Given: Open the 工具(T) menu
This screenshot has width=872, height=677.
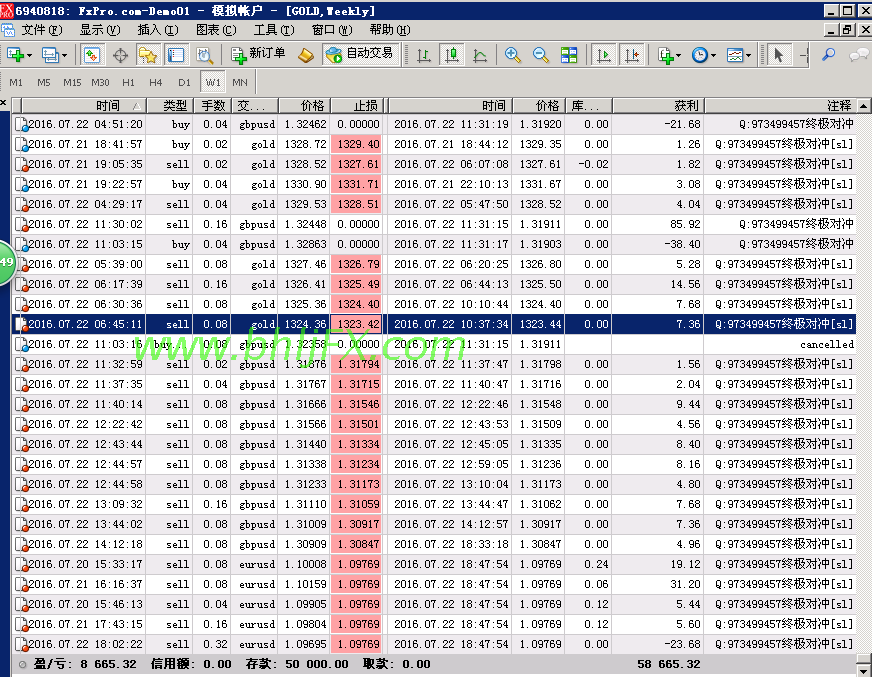Looking at the screenshot, I should click(x=274, y=29).
